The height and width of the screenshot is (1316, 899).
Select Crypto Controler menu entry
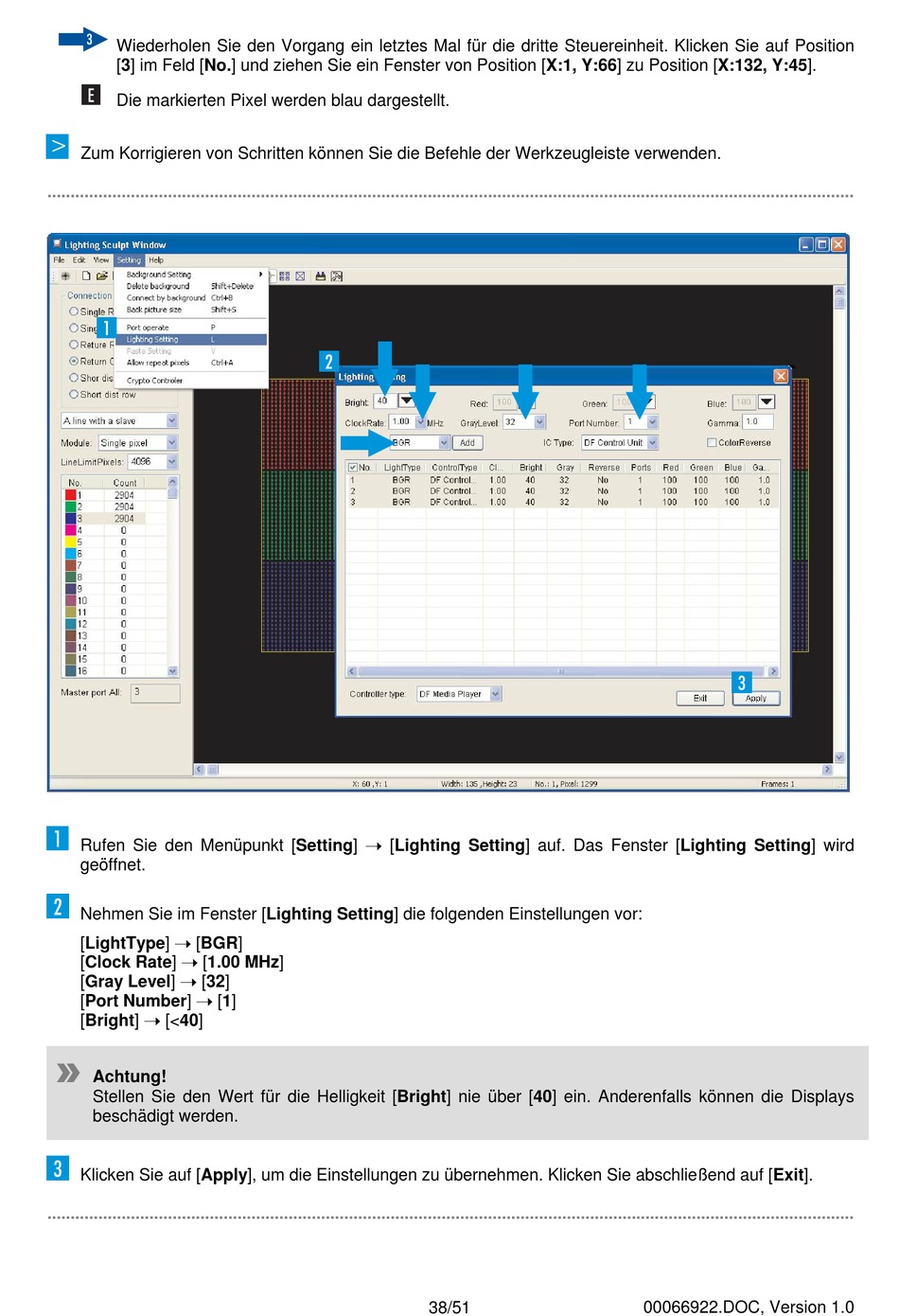(154, 381)
